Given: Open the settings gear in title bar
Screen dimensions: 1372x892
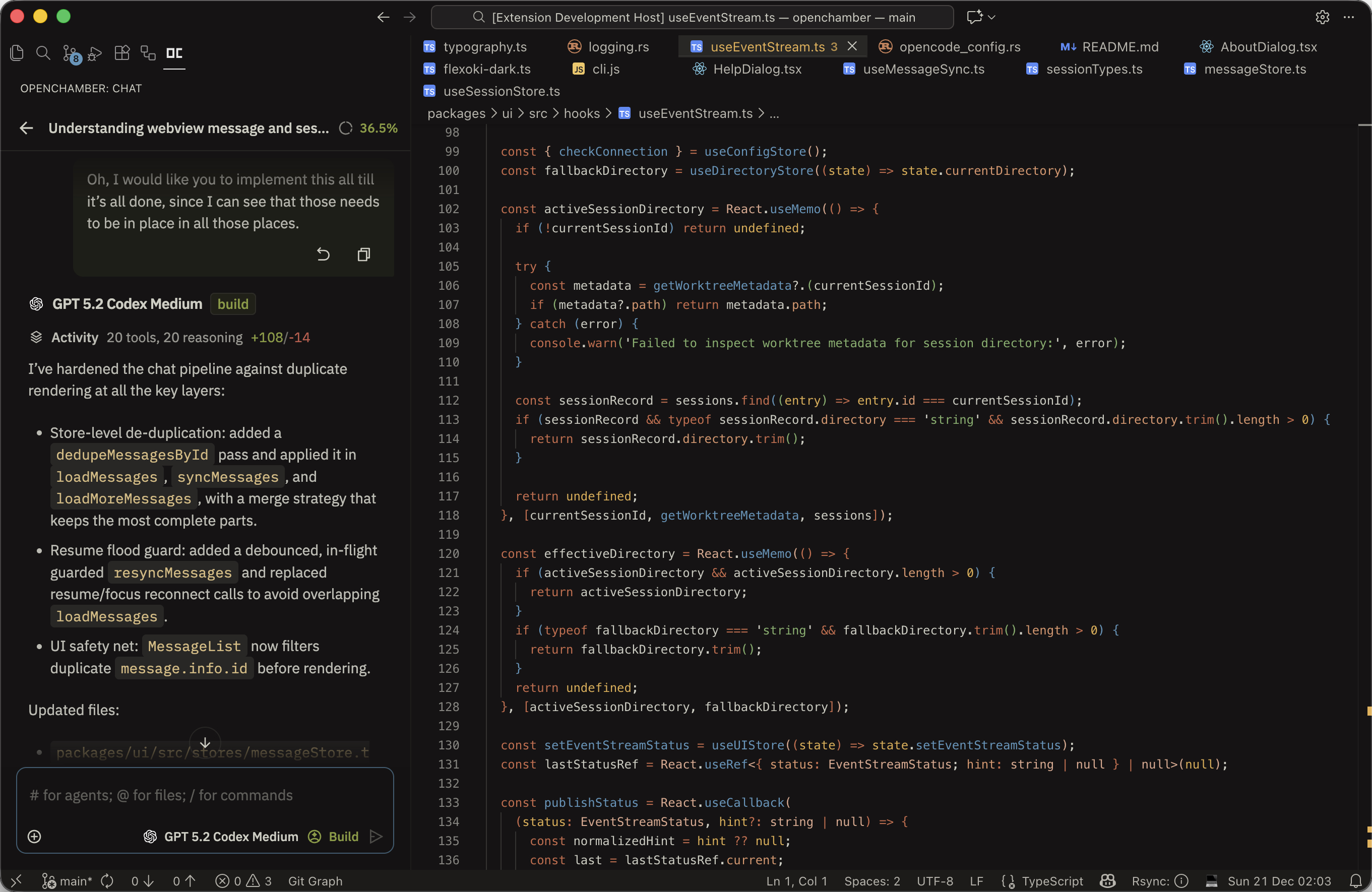Looking at the screenshot, I should tap(1323, 17).
